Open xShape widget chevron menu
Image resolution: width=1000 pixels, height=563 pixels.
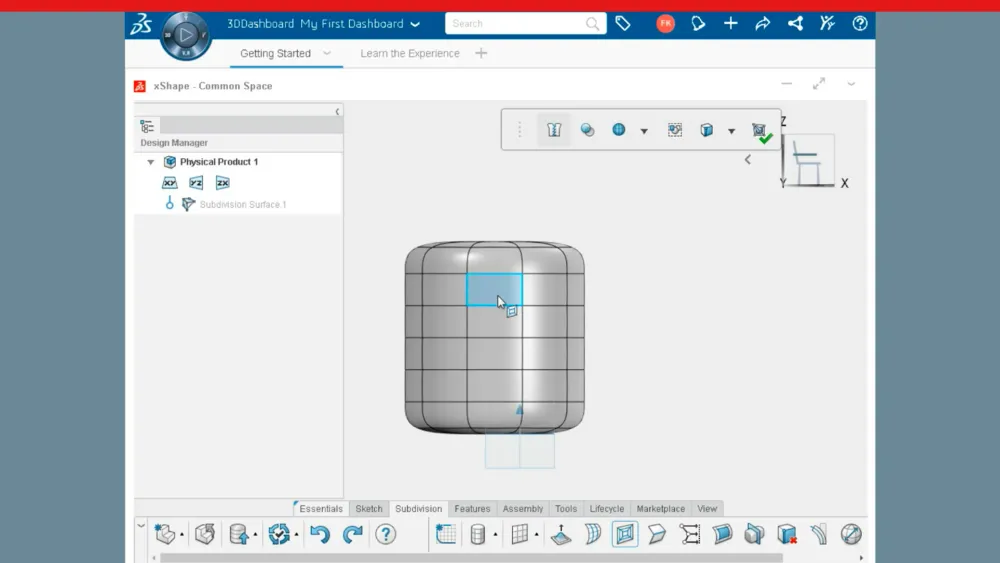[x=851, y=84]
